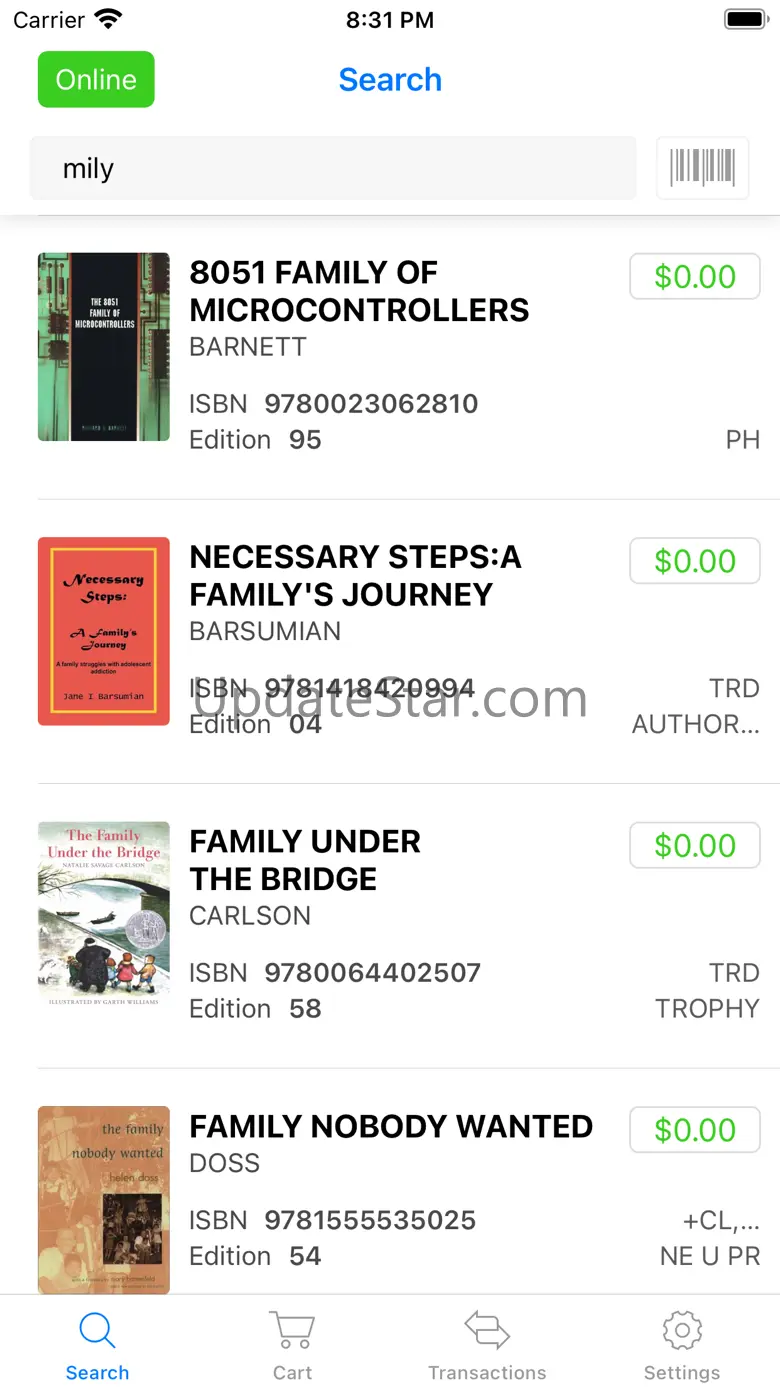
Task: Click the search field containing "mily"
Action: (x=333, y=168)
